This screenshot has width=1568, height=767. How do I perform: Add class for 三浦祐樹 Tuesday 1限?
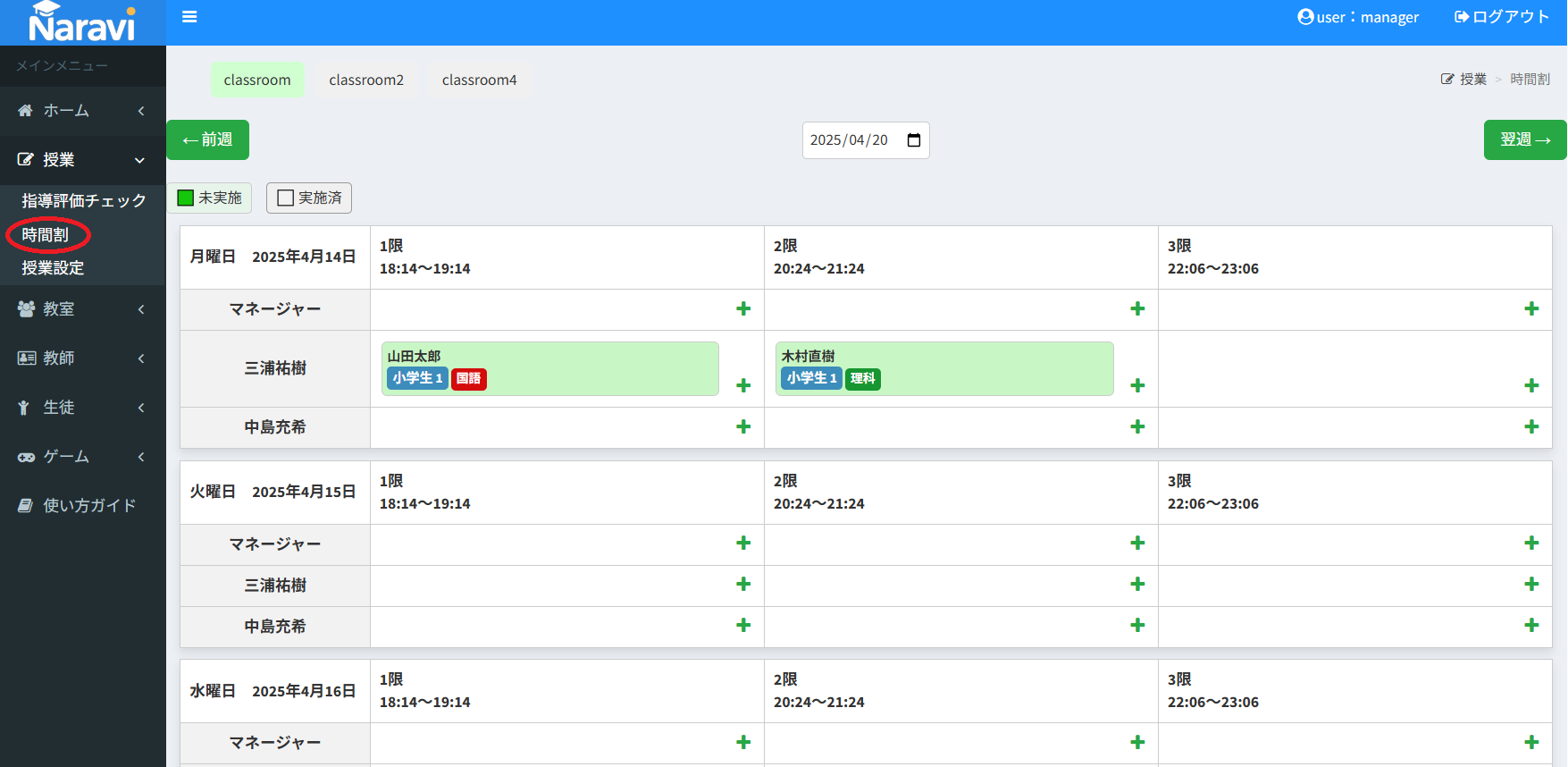pyautogui.click(x=743, y=584)
